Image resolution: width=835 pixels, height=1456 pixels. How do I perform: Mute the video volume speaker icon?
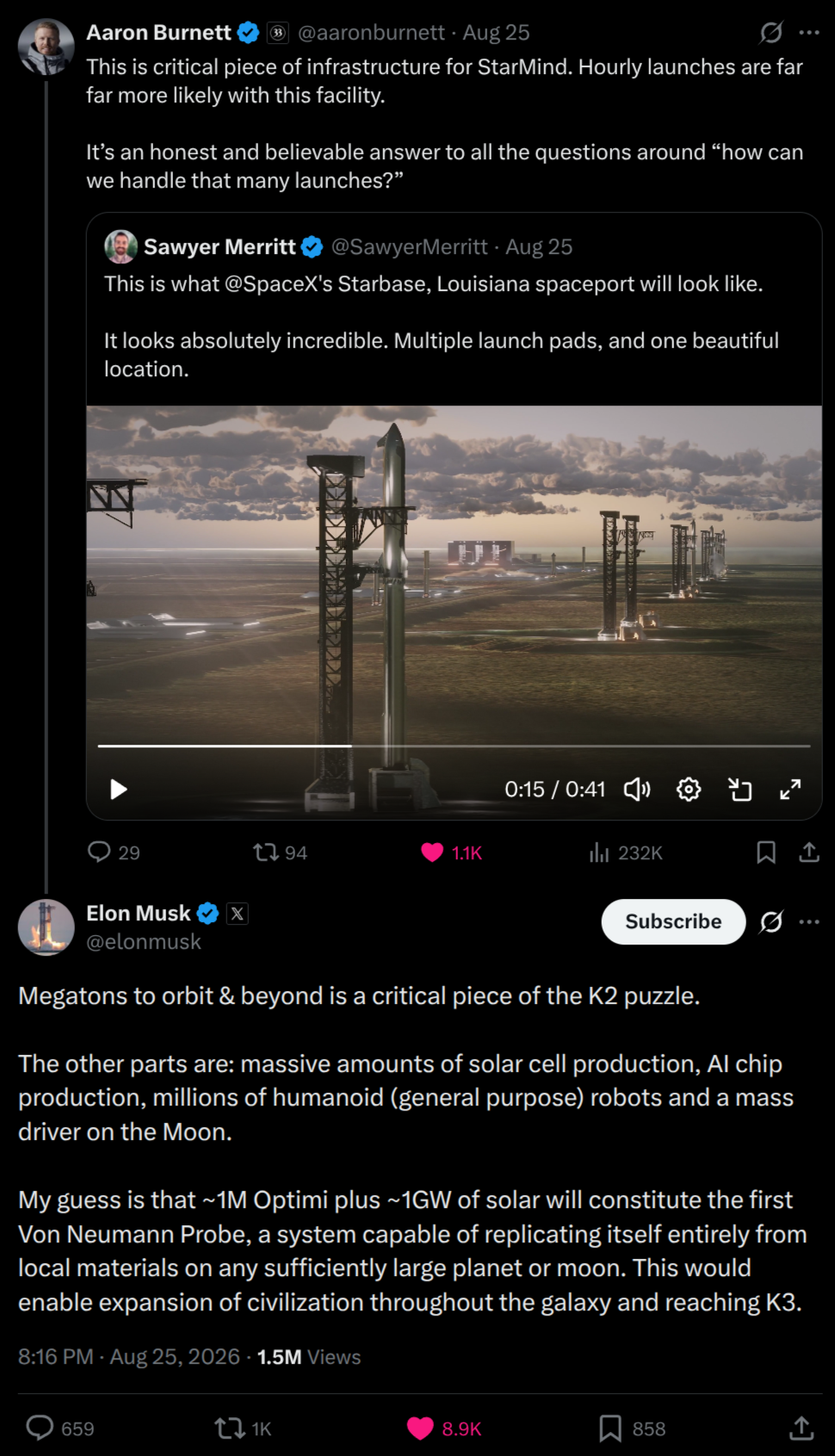click(x=637, y=790)
